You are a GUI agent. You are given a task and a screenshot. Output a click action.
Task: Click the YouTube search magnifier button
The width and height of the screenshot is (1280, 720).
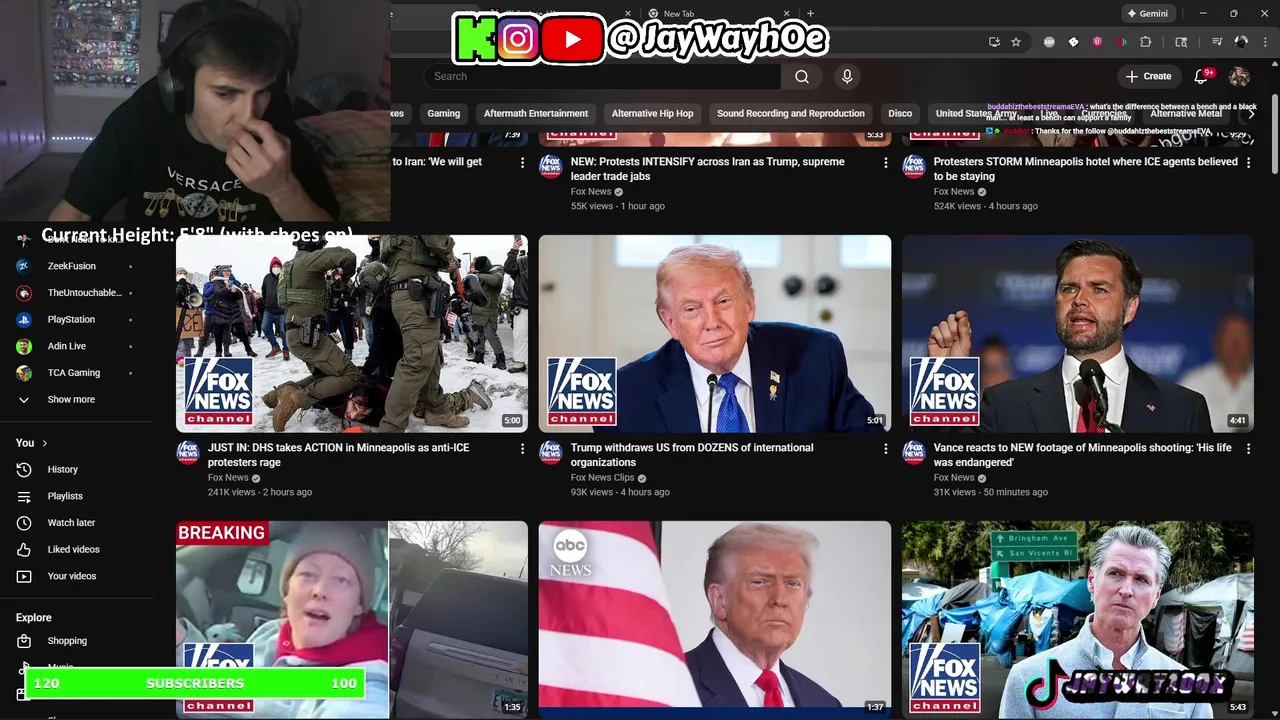[x=802, y=76]
